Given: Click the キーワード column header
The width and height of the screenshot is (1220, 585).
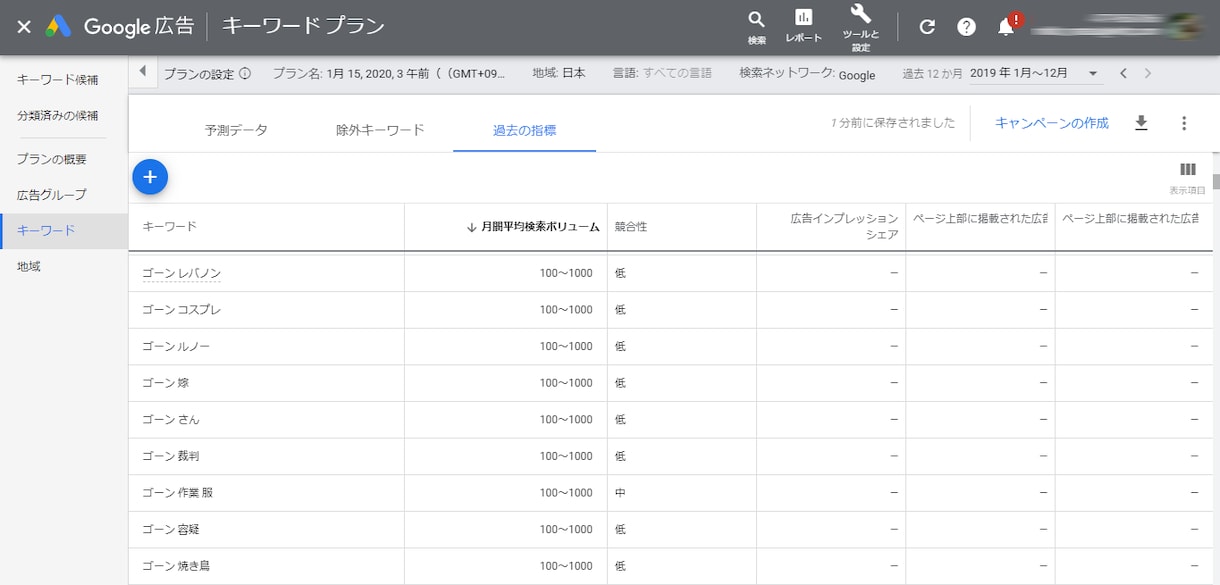Looking at the screenshot, I should pyautogui.click(x=170, y=227).
